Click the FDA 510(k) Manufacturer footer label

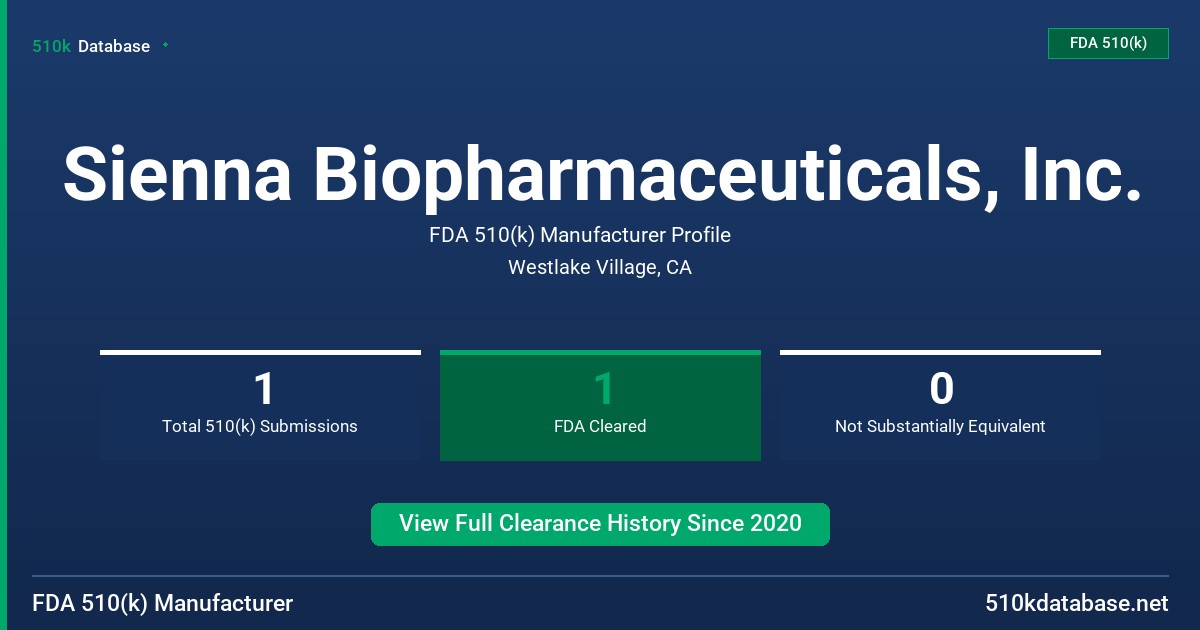point(163,604)
